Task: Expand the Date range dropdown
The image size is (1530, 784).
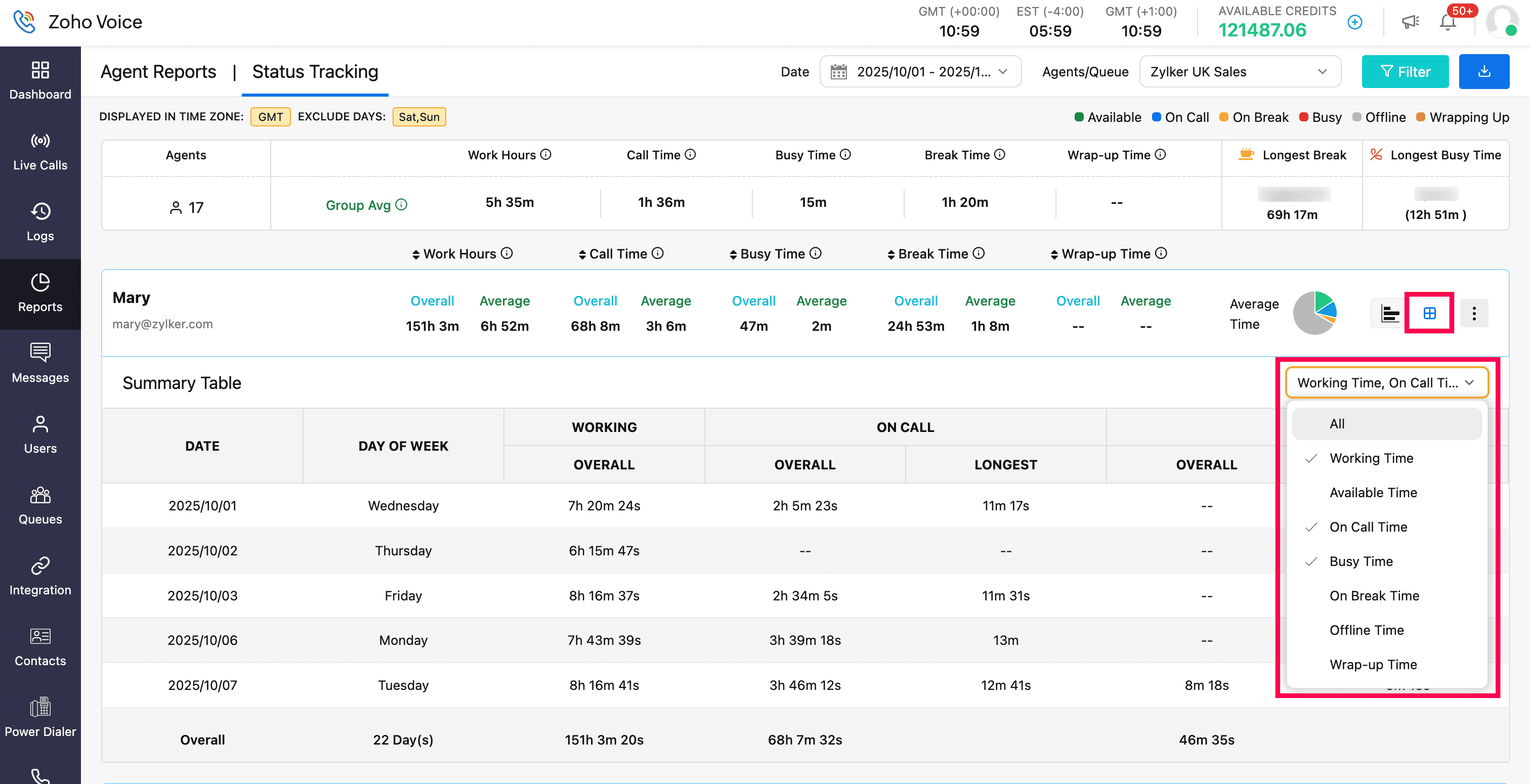Action: (x=920, y=72)
